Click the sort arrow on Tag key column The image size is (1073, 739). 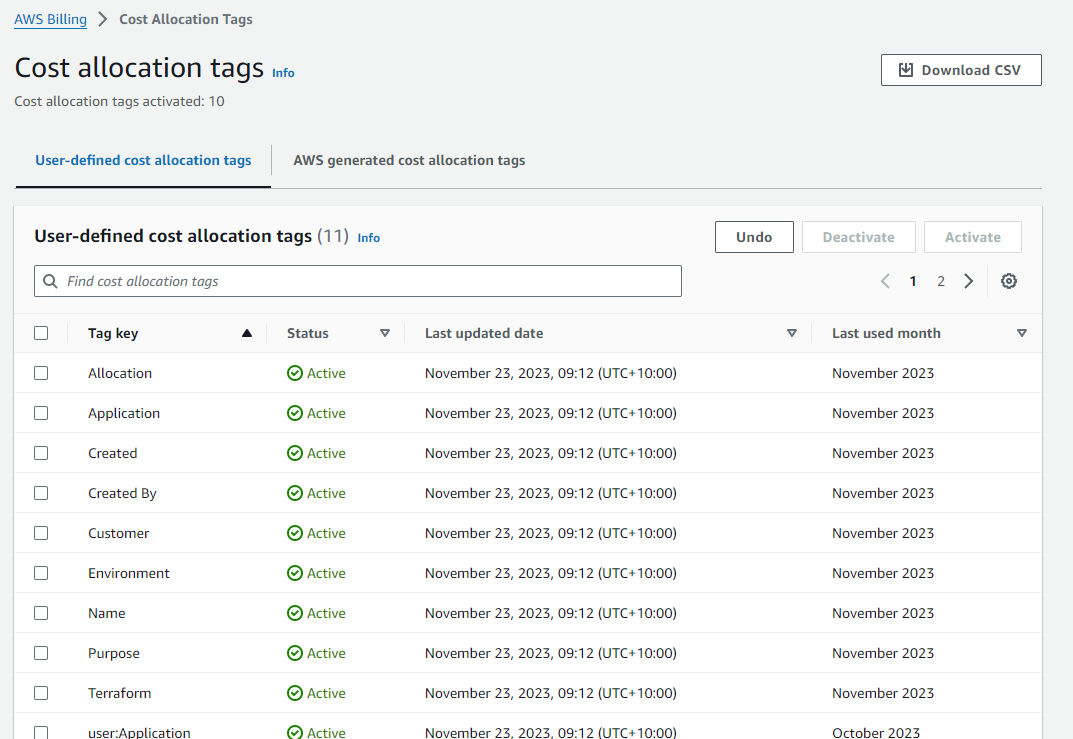(x=246, y=332)
